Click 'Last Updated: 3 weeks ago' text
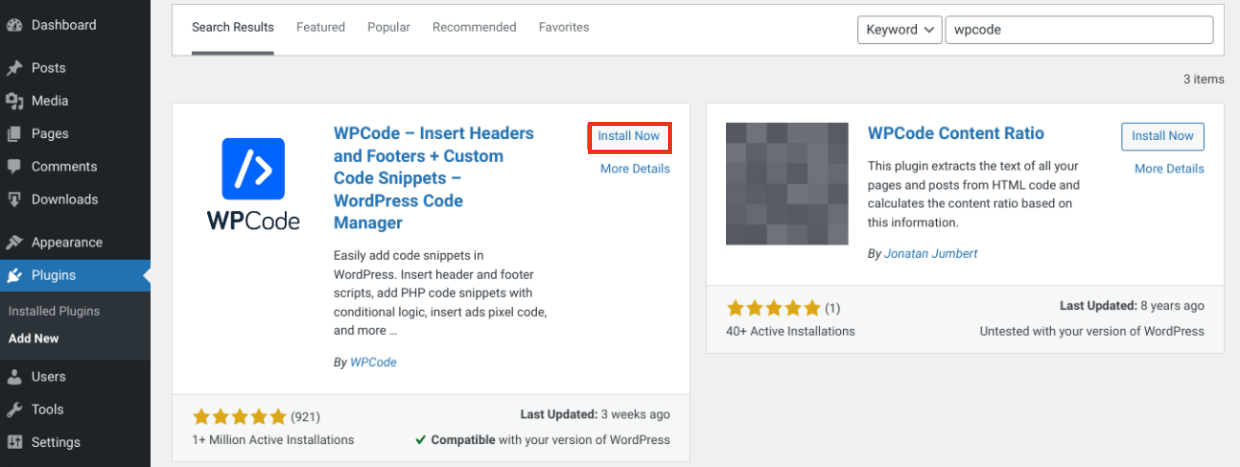 click(595, 414)
